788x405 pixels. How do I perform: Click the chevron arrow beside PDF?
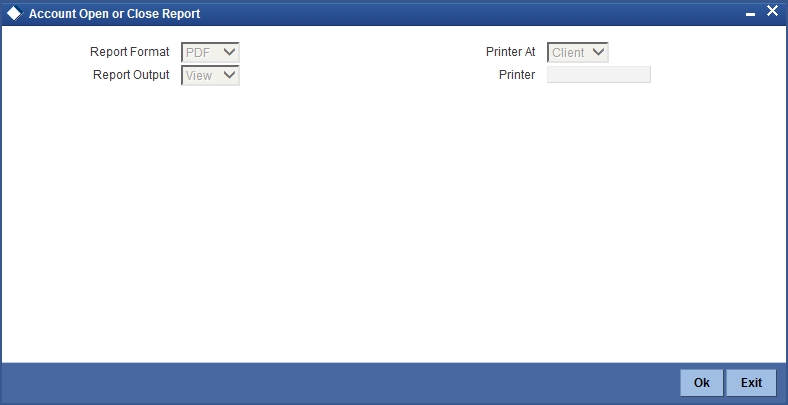pos(229,52)
